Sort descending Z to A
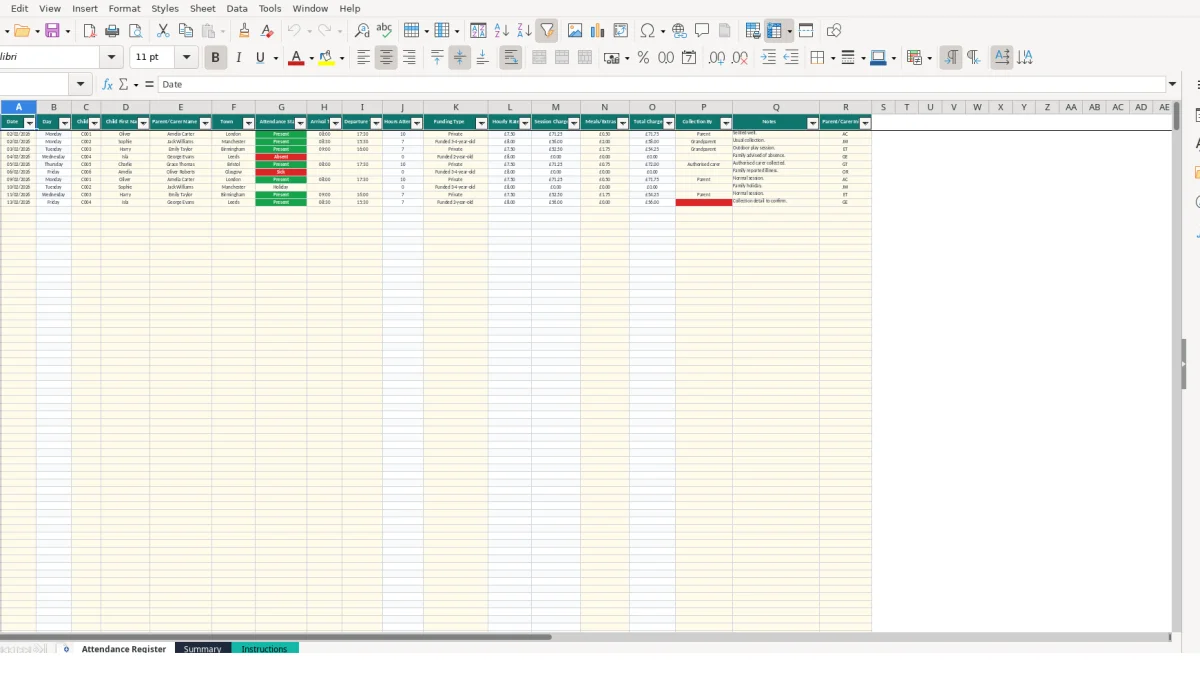 pyautogui.click(x=524, y=31)
